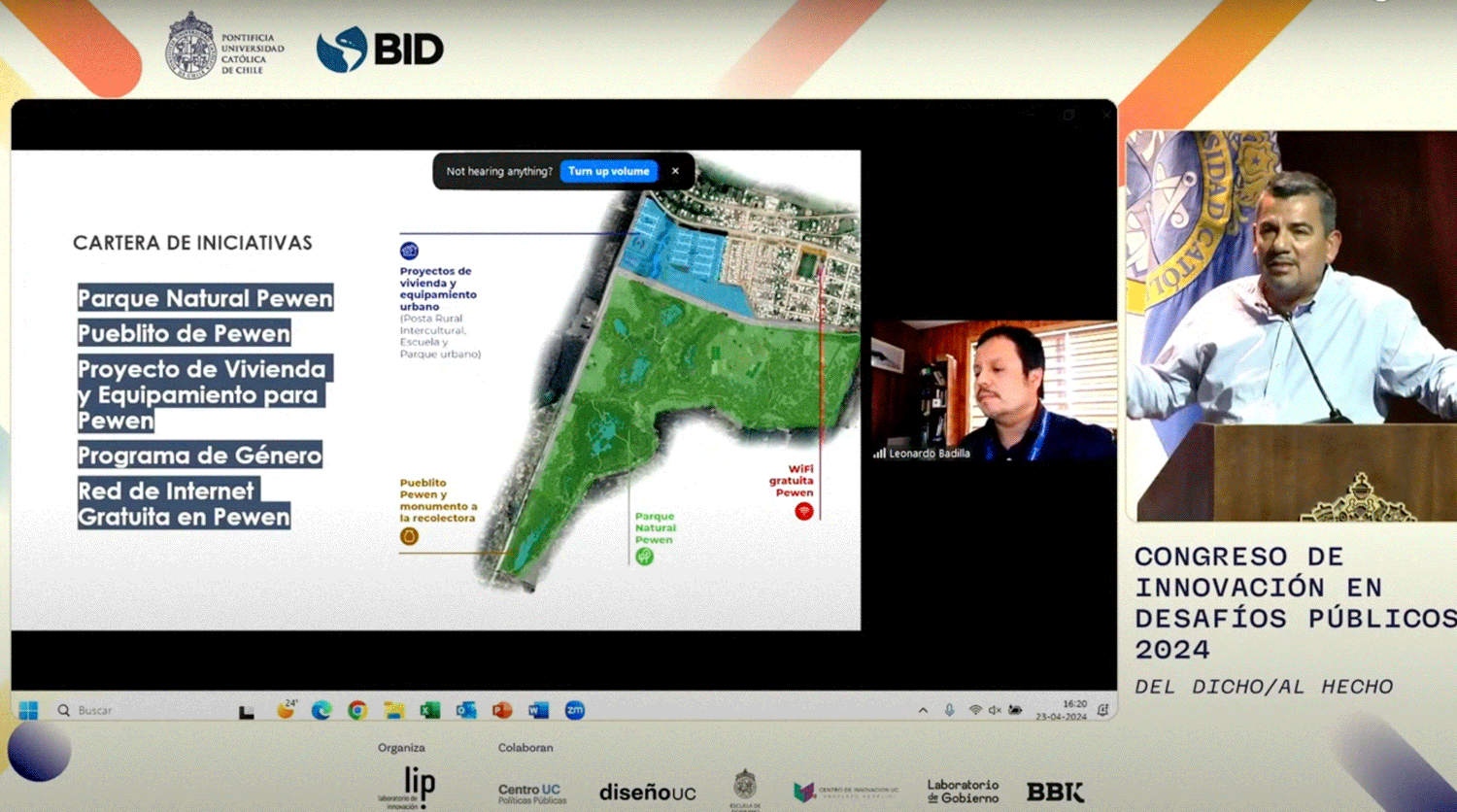This screenshot has width=1457, height=812.
Task: Select Proyecto de Vivienda y Equipamiento text
Action: [x=204, y=394]
